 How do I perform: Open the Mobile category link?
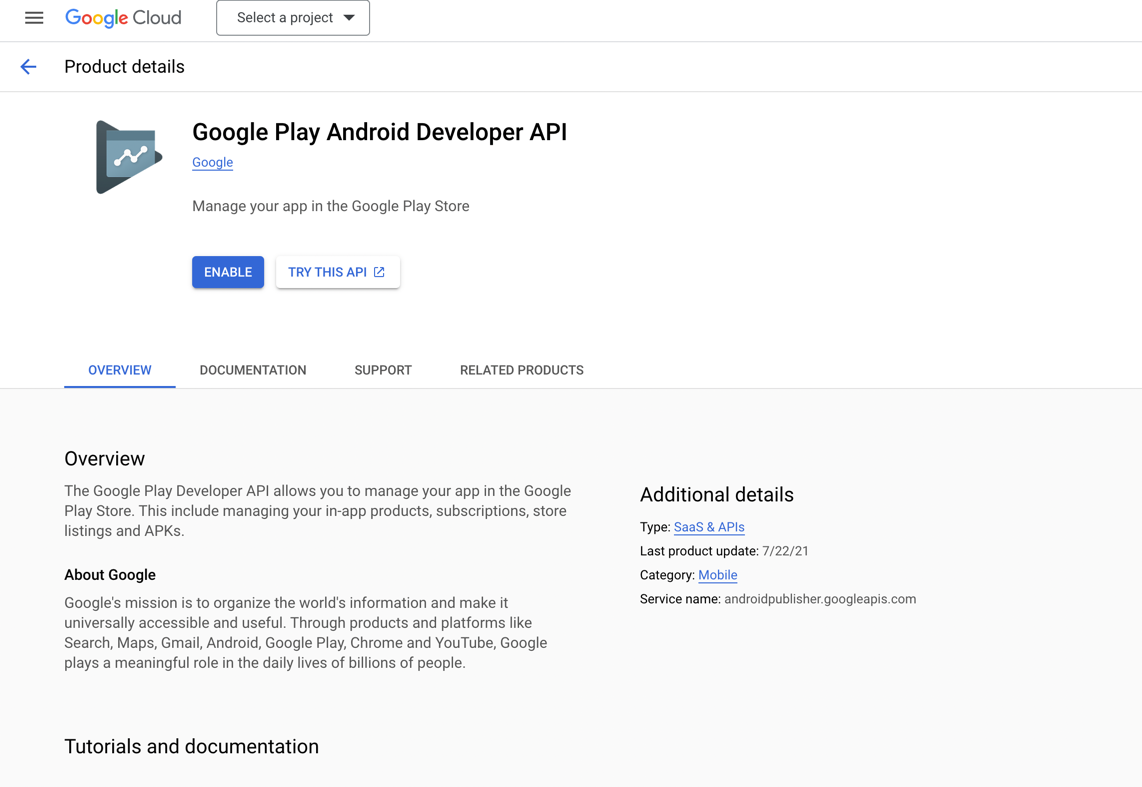pos(717,575)
